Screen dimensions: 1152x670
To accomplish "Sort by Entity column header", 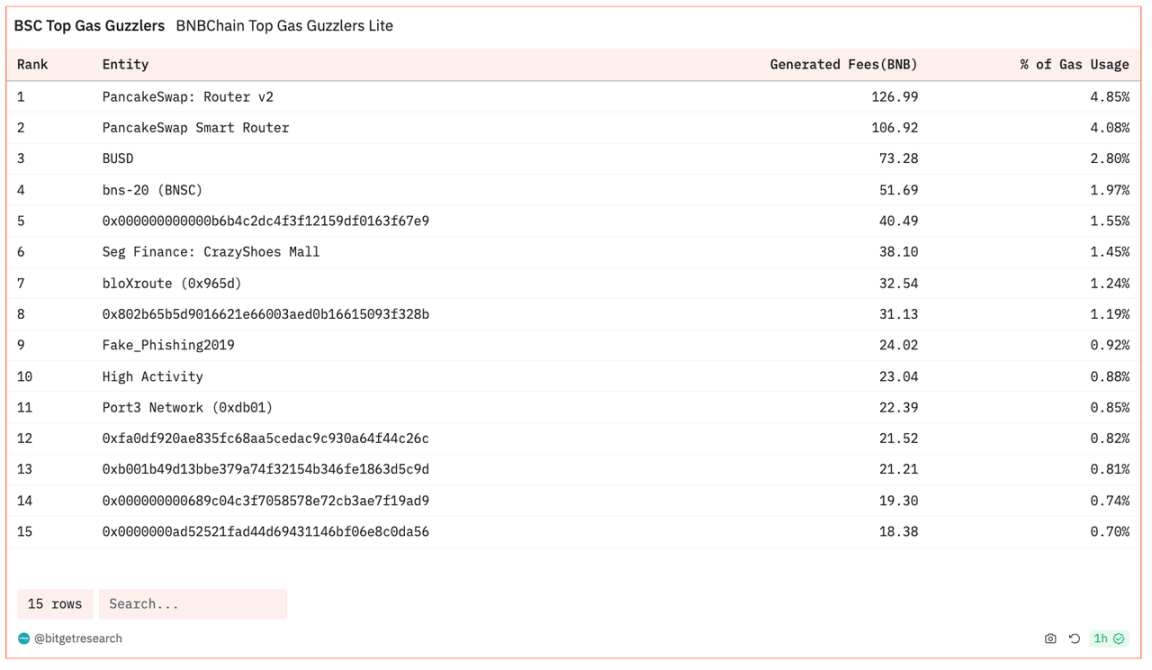I will tap(125, 65).
